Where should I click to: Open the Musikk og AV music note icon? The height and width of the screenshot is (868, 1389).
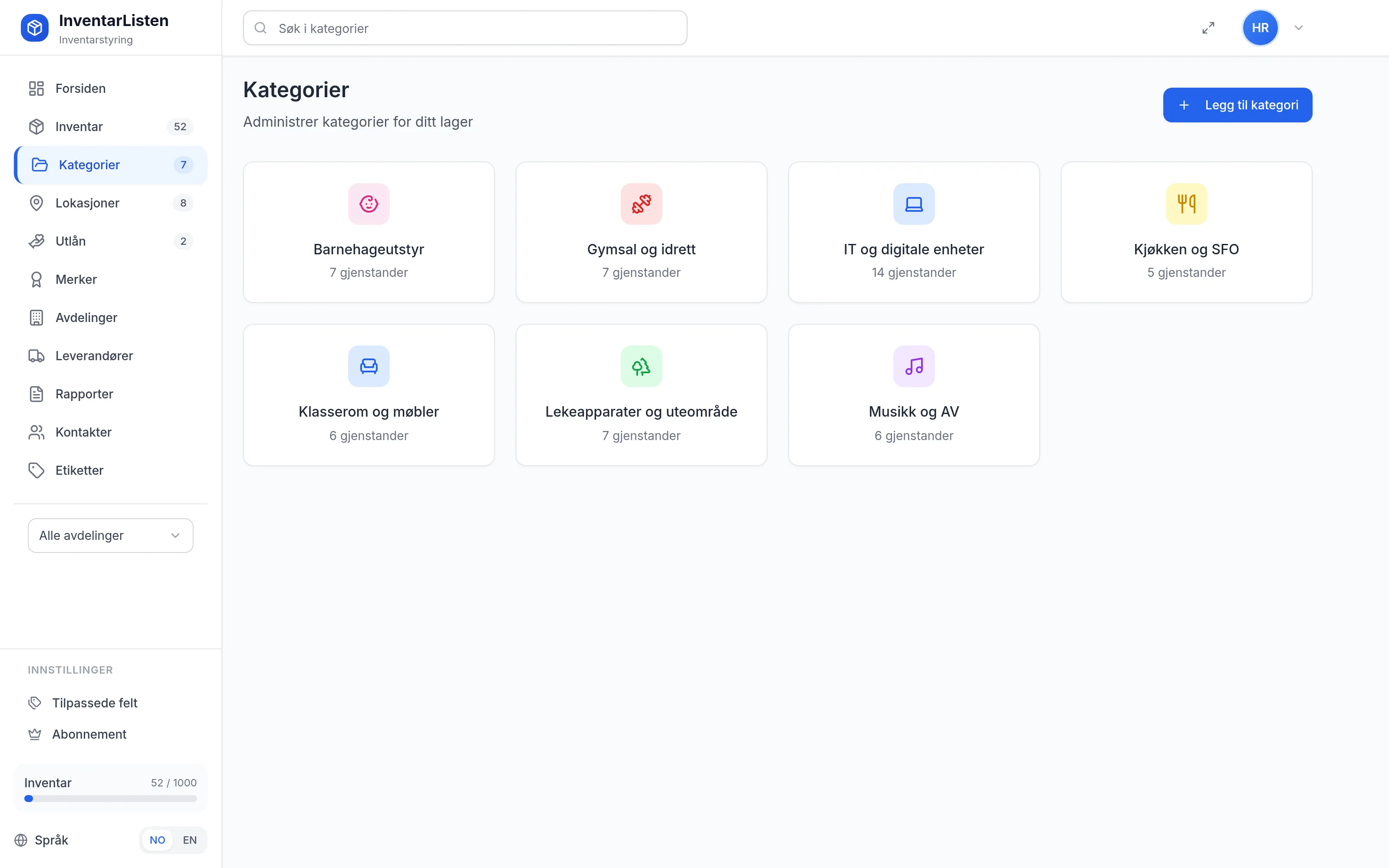[914, 366]
